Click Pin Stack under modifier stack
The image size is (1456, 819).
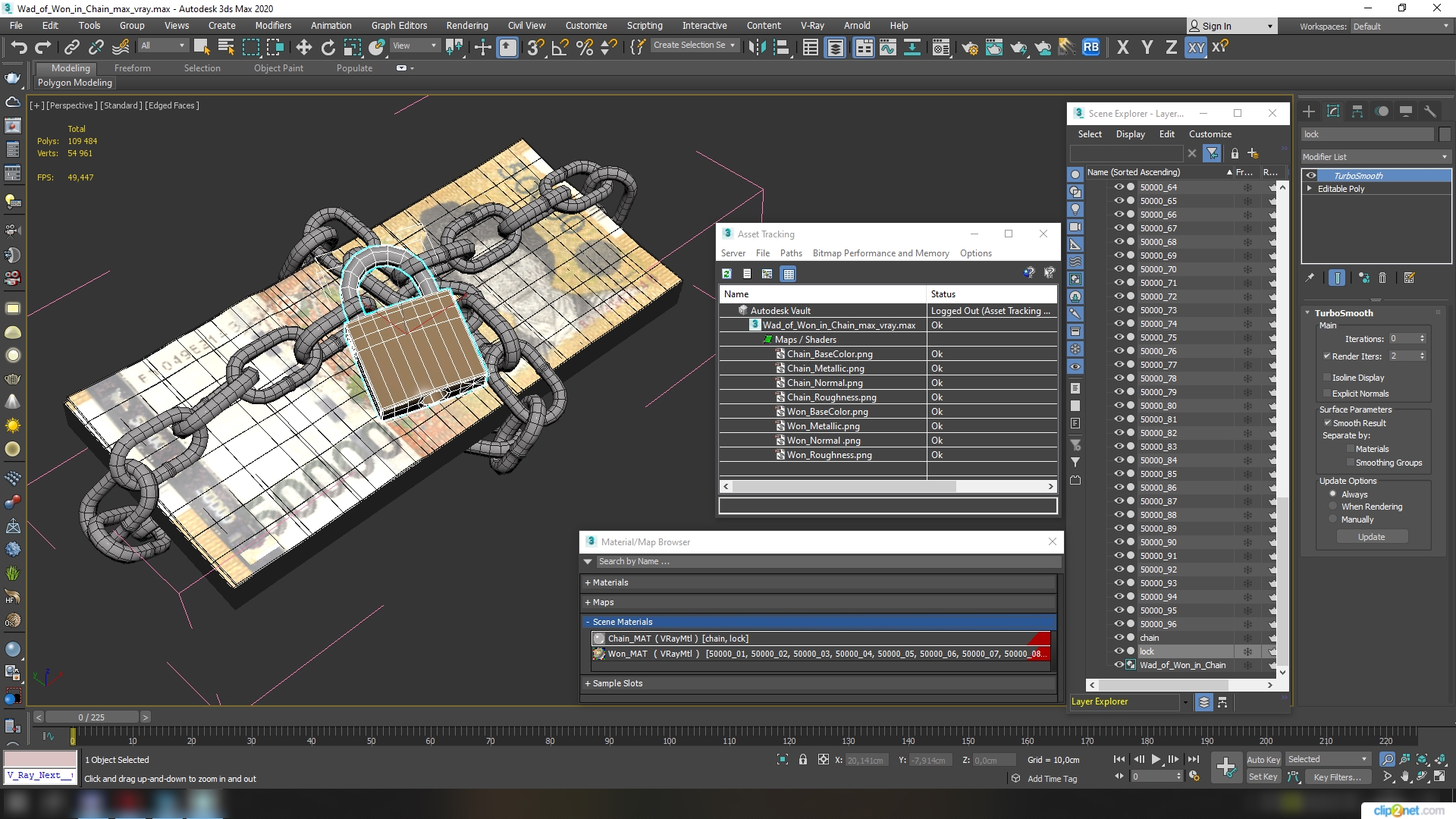[1310, 278]
